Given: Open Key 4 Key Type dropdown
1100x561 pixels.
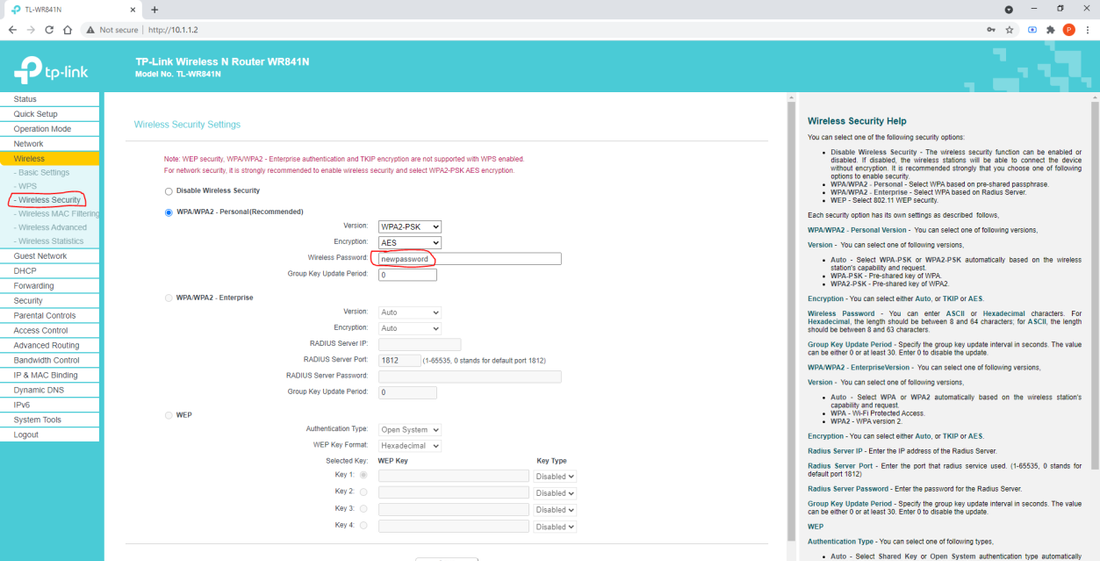Looking at the screenshot, I should pos(555,527).
